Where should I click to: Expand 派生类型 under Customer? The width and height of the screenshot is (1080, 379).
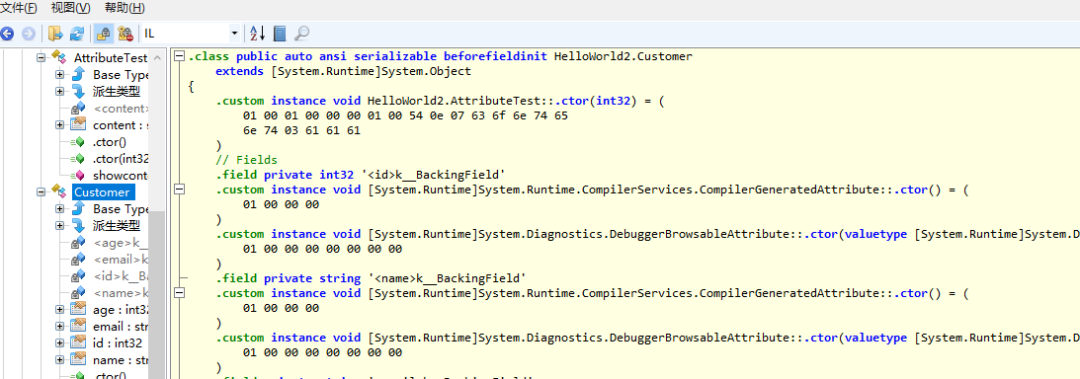(x=60, y=225)
